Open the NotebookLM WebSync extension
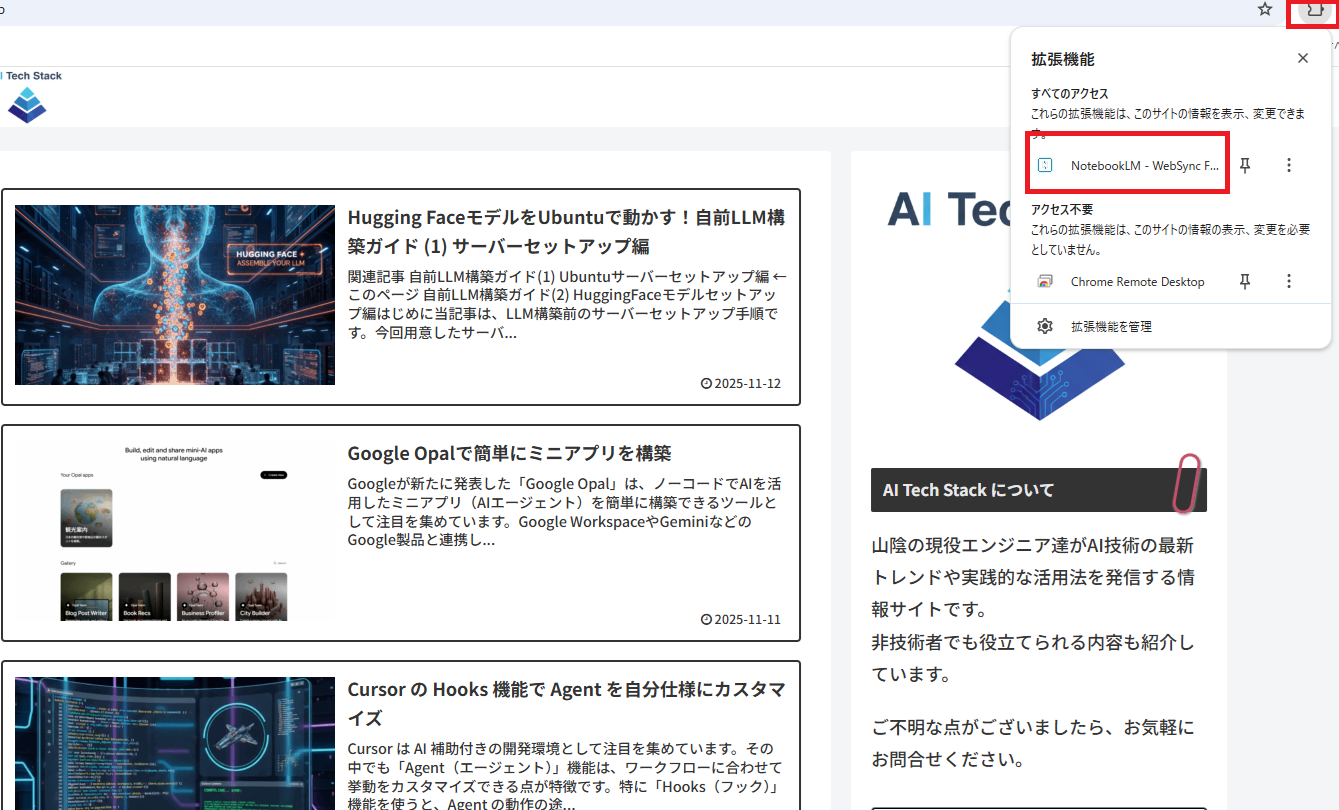 point(1144,166)
